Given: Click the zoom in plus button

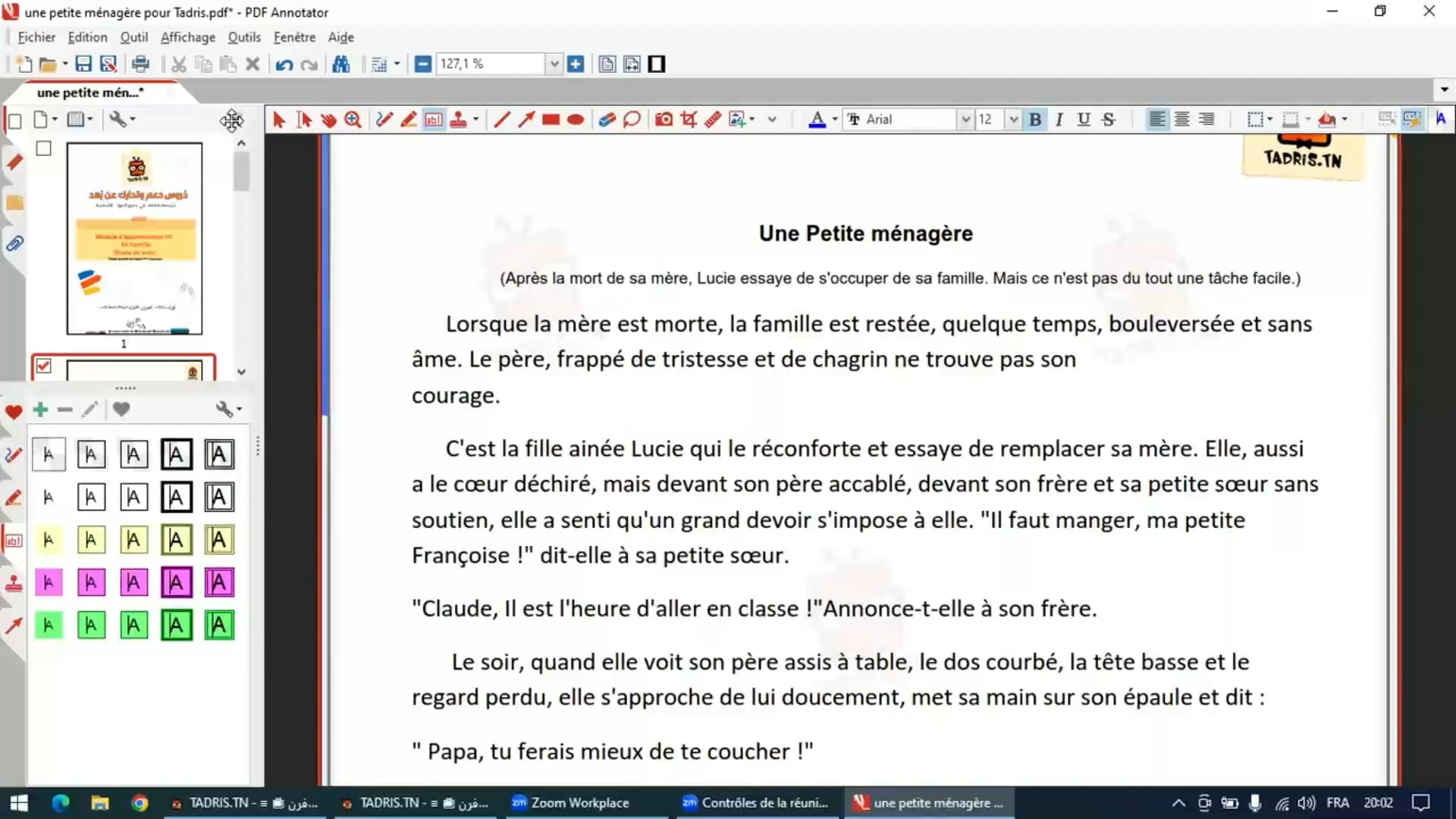Looking at the screenshot, I should coord(576,64).
